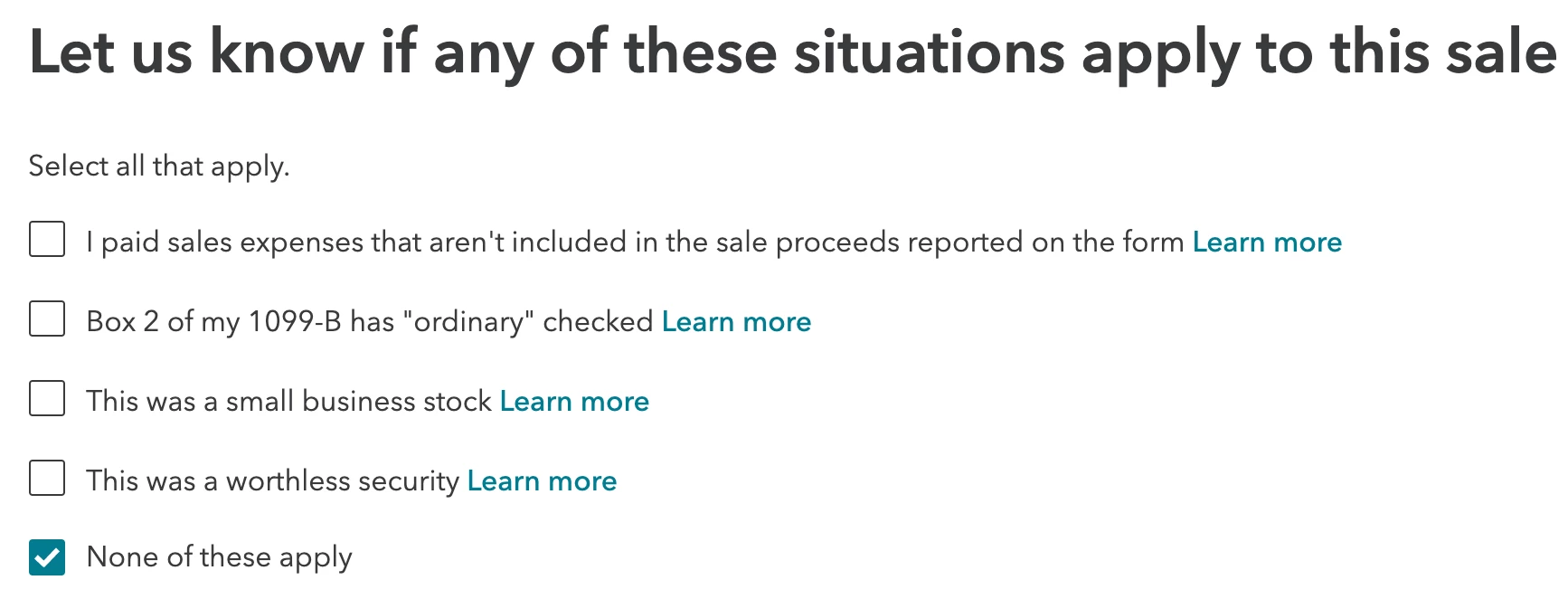Enable the small business stock checkbox
Screen dimensions: 1568x599
click(47, 399)
